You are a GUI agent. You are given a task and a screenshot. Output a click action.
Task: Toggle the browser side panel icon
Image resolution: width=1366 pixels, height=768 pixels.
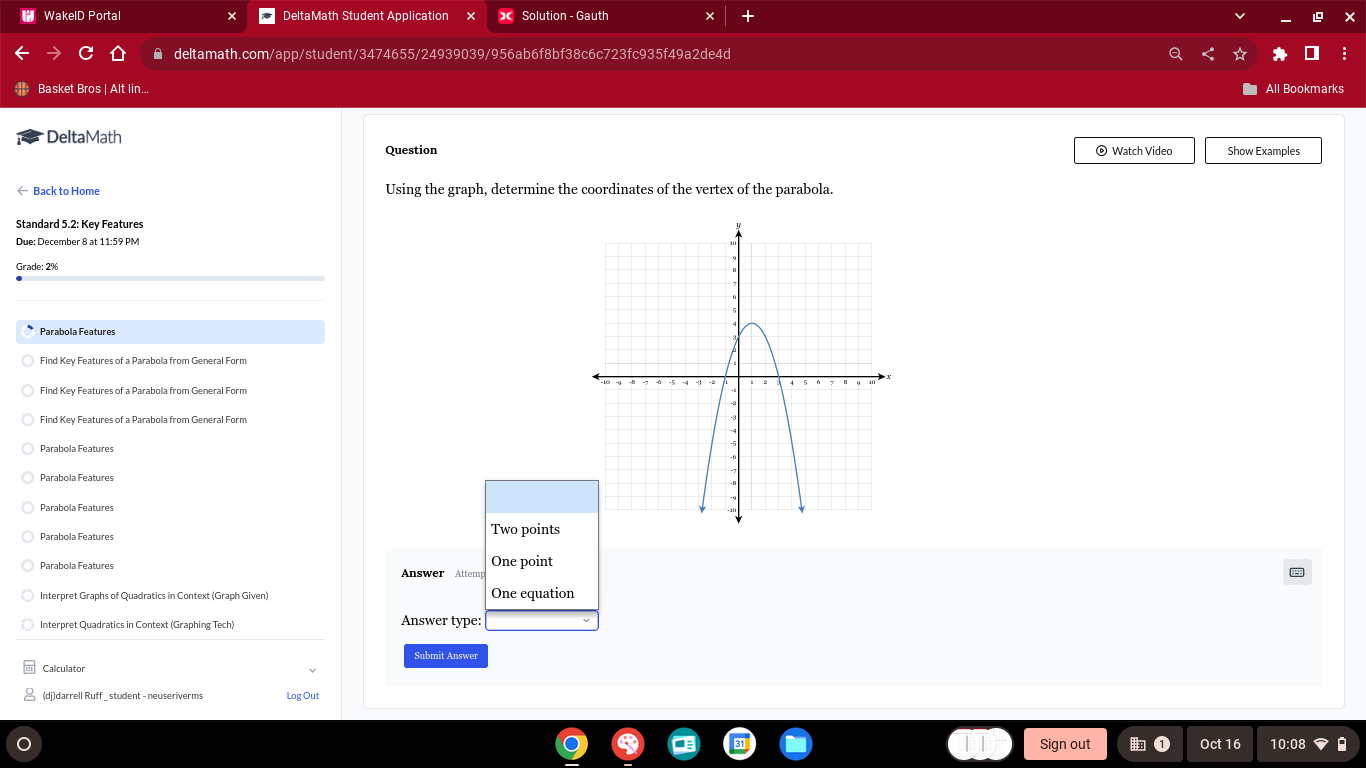tap(1312, 54)
